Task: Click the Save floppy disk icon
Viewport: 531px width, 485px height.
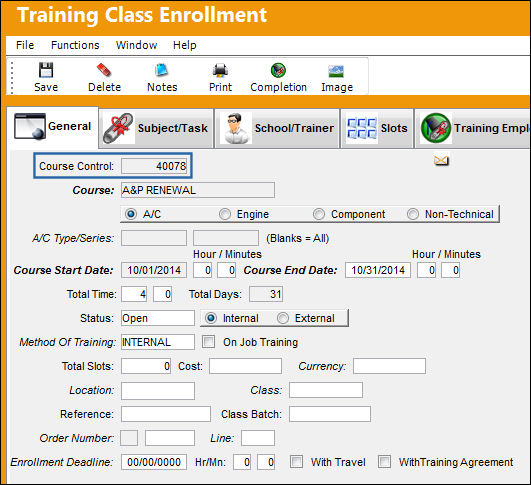Action: point(46,70)
